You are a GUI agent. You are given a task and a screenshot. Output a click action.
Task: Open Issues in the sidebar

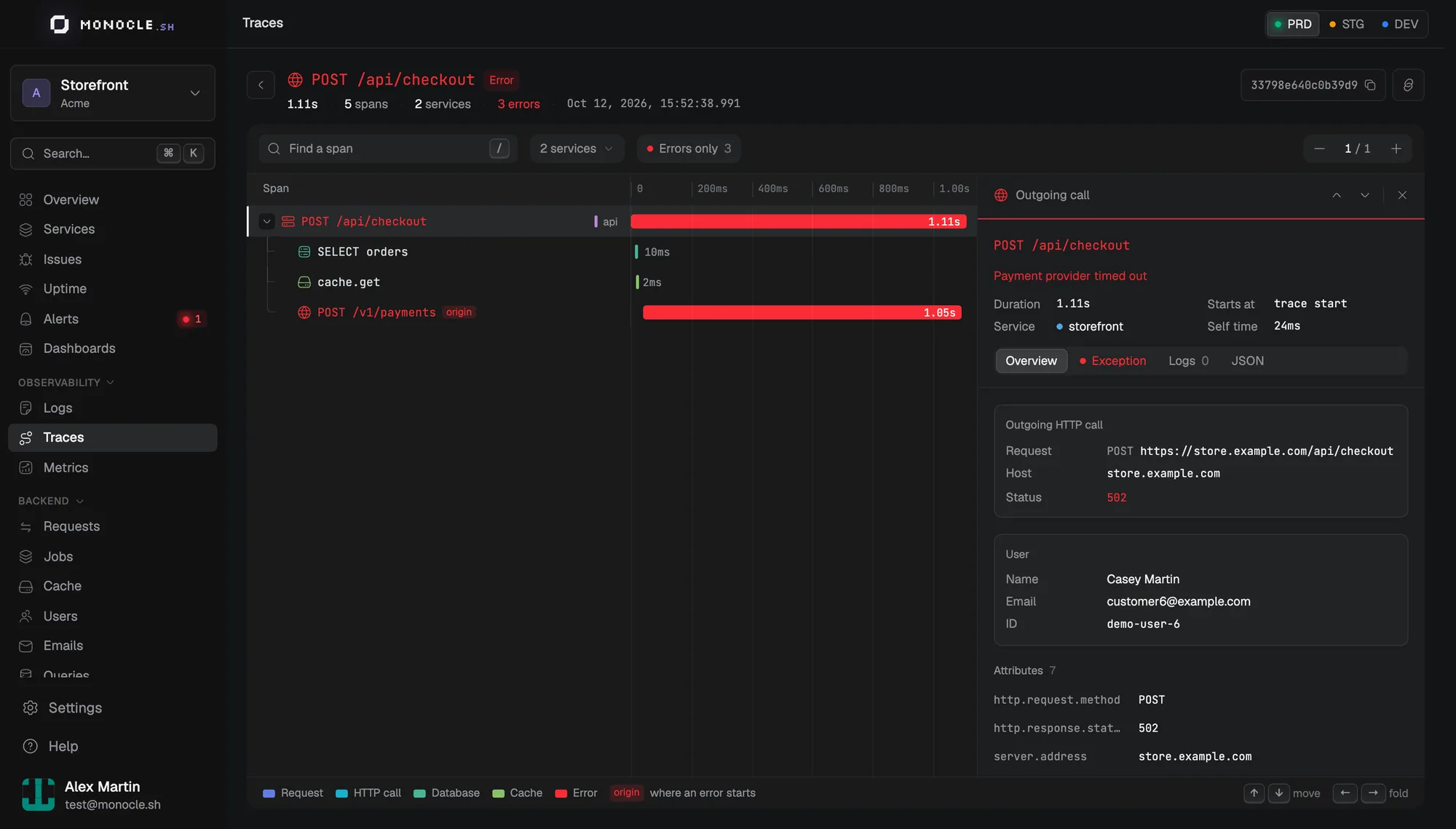(x=112, y=259)
